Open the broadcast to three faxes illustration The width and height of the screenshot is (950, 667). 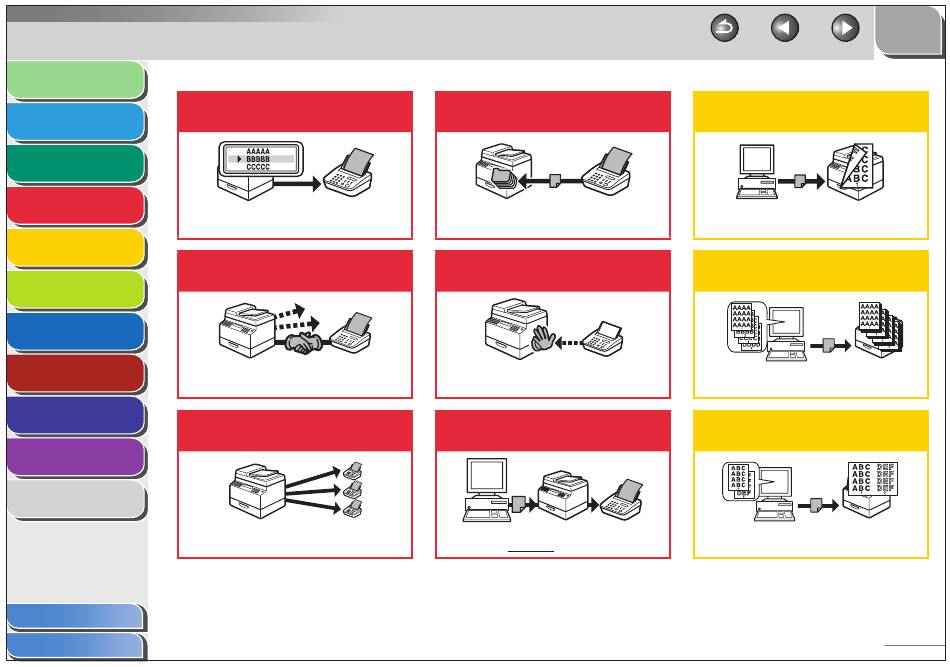coord(295,489)
